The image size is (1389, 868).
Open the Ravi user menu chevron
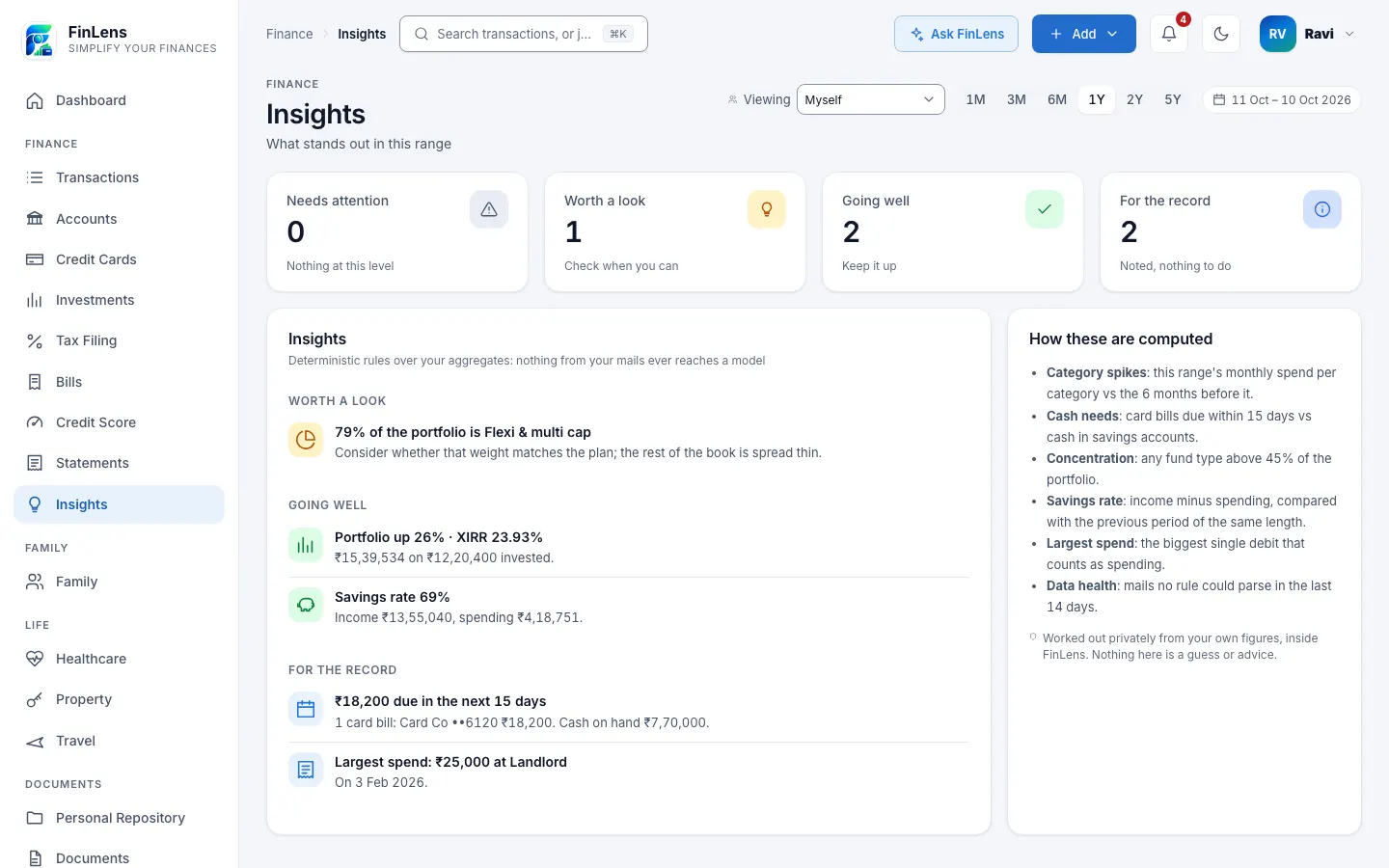tap(1349, 34)
